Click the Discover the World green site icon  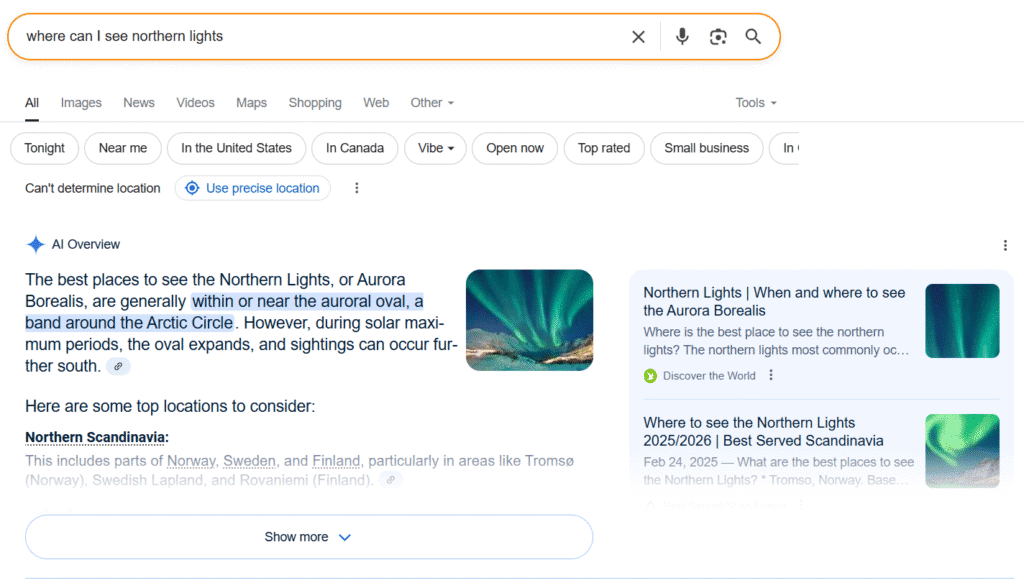[x=650, y=376]
